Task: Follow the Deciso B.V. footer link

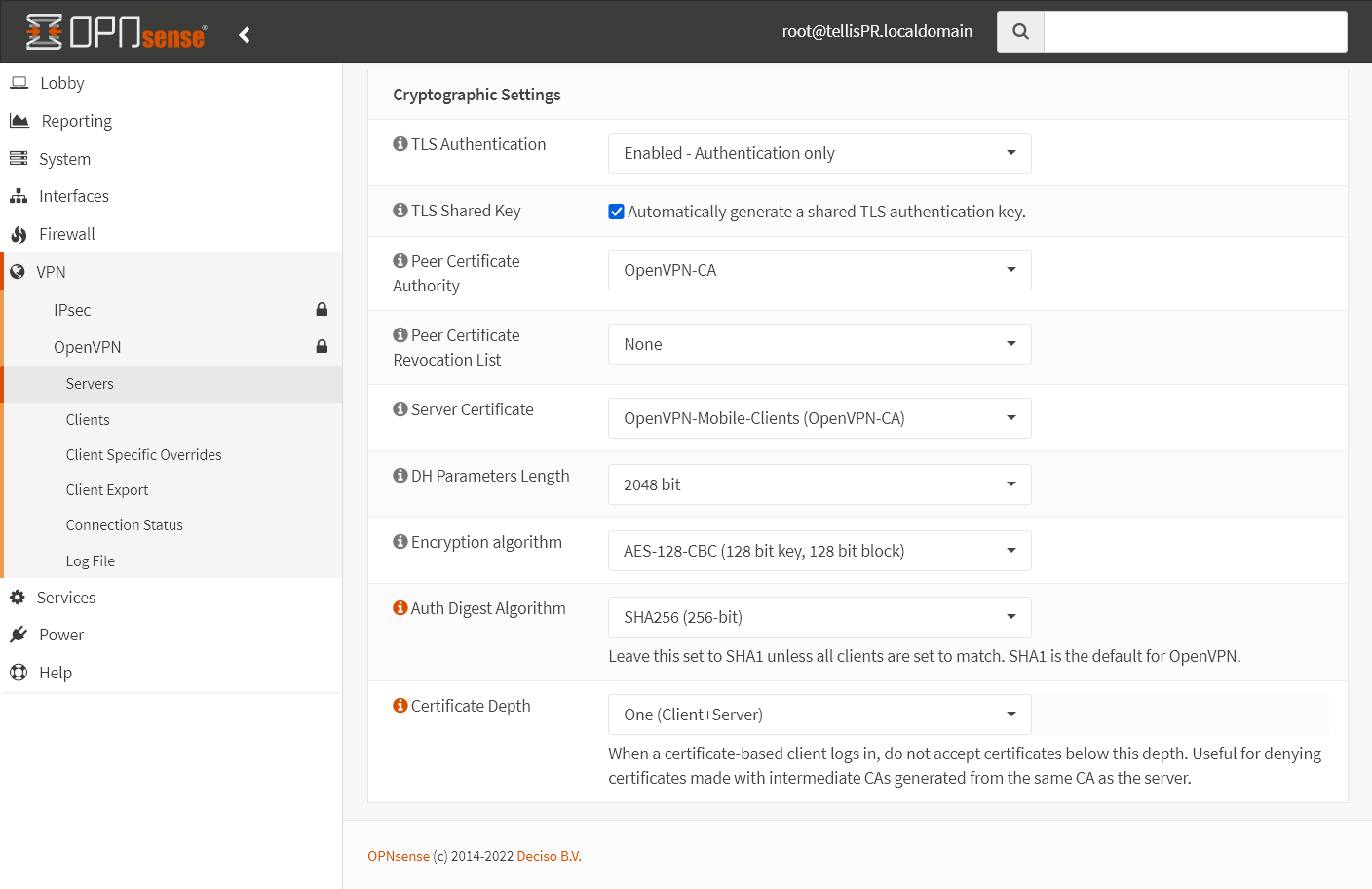Action: click(x=548, y=856)
